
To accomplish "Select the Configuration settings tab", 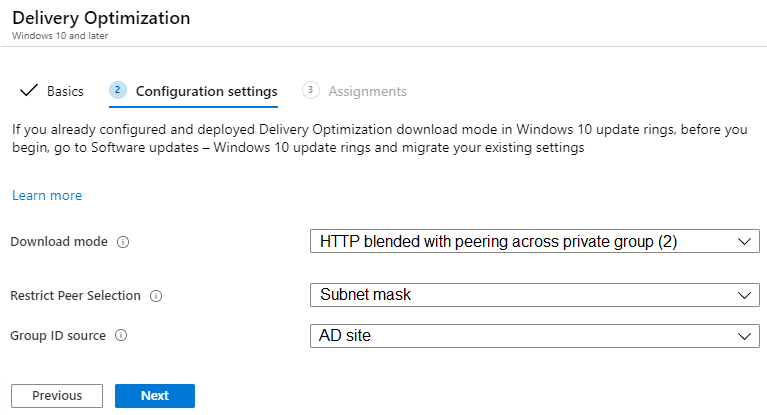I will (x=206, y=91).
